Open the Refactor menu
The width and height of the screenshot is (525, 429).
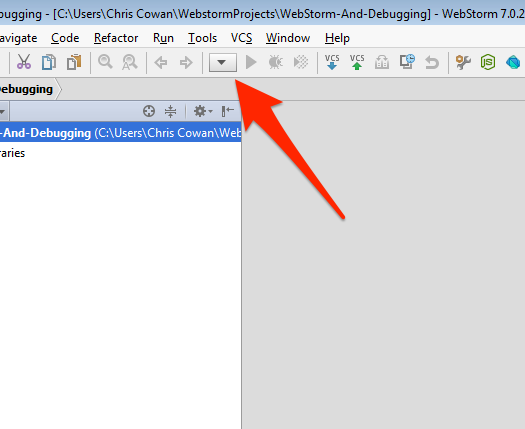click(116, 38)
